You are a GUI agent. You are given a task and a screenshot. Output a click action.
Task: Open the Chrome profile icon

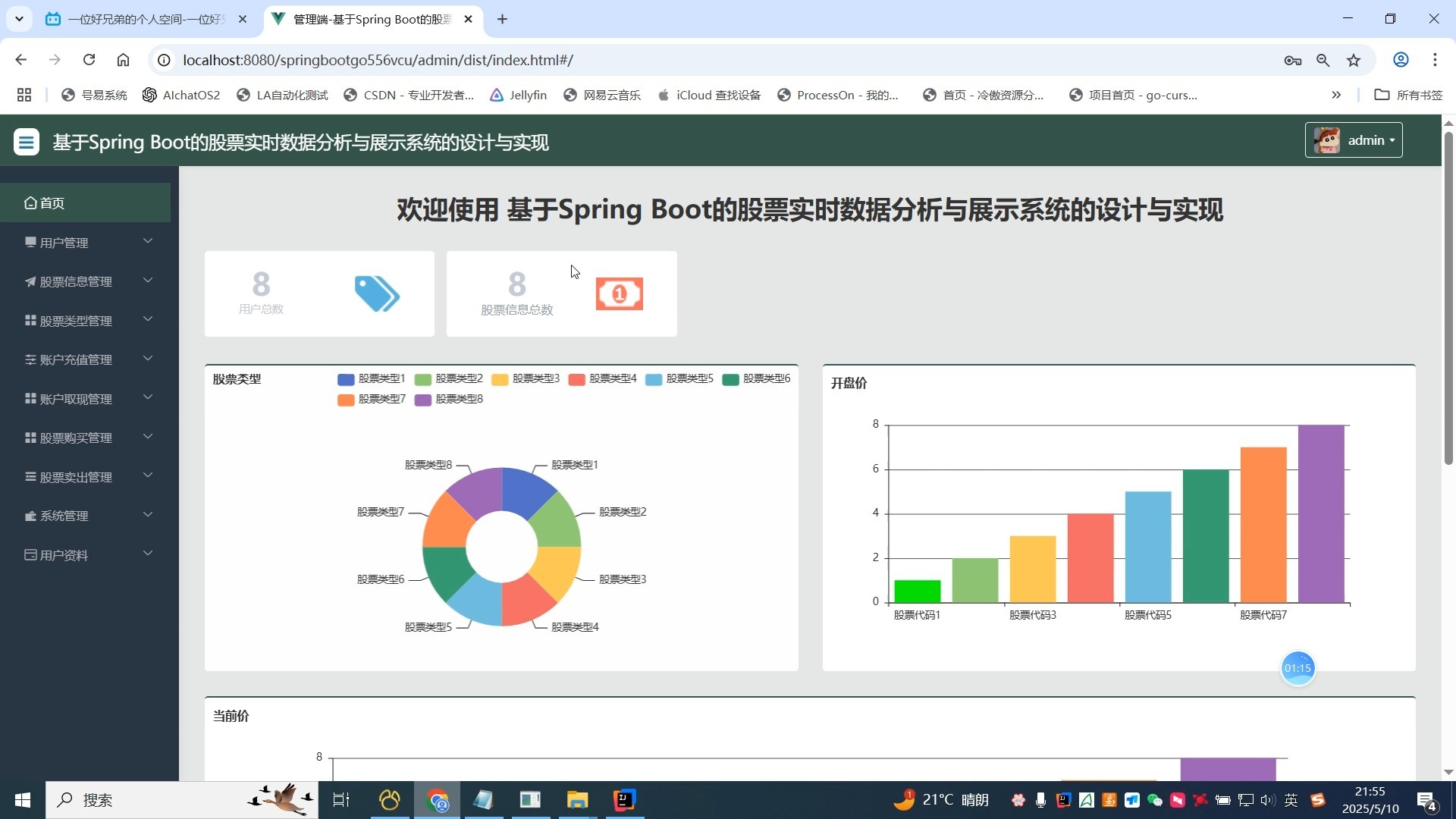[1401, 60]
